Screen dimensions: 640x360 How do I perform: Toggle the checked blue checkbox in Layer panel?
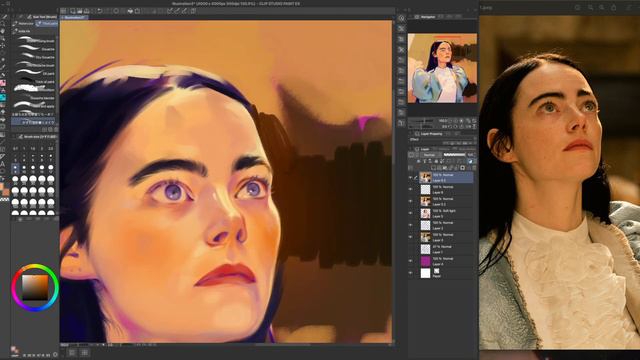(469, 162)
